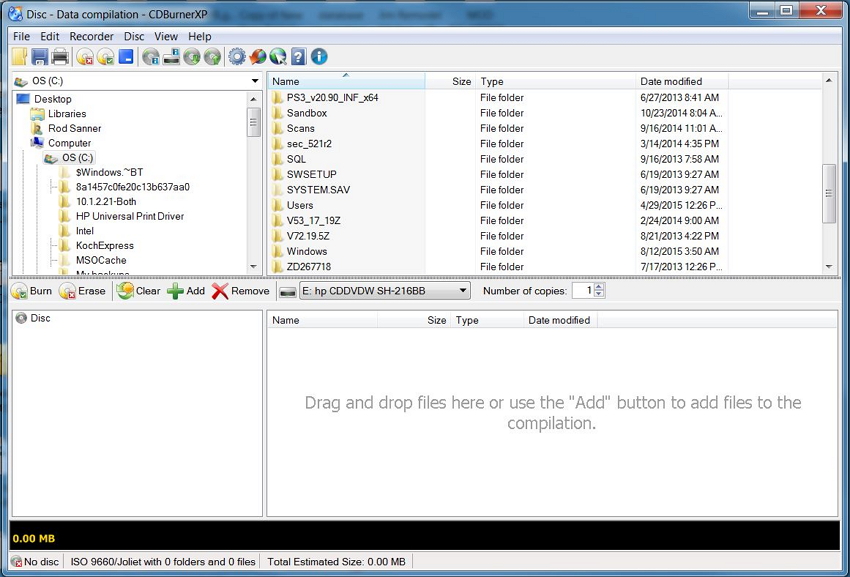Select Computer in the folder tree
The height and width of the screenshot is (577, 850).
point(69,143)
